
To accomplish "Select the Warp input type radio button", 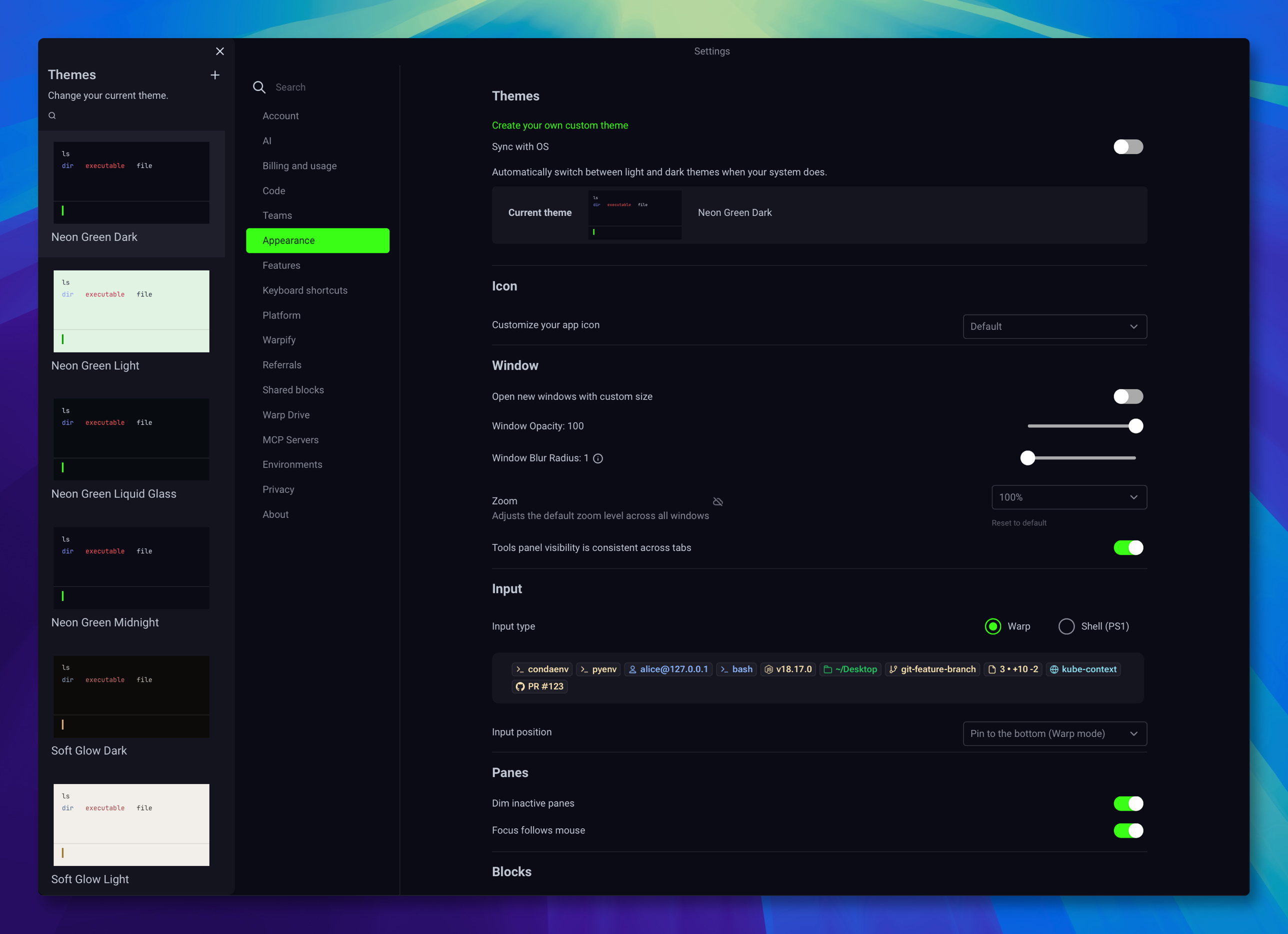I will point(992,626).
